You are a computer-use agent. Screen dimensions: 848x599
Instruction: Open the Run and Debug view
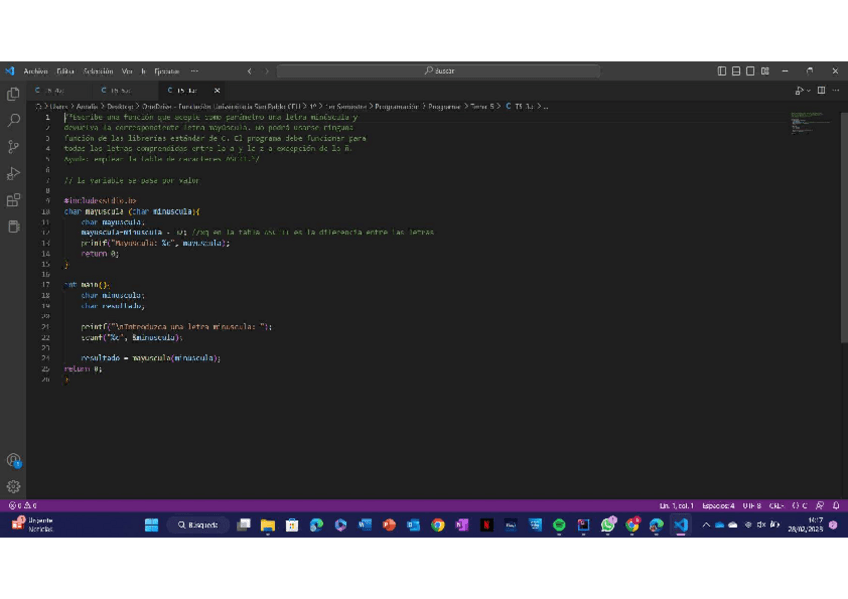13,174
